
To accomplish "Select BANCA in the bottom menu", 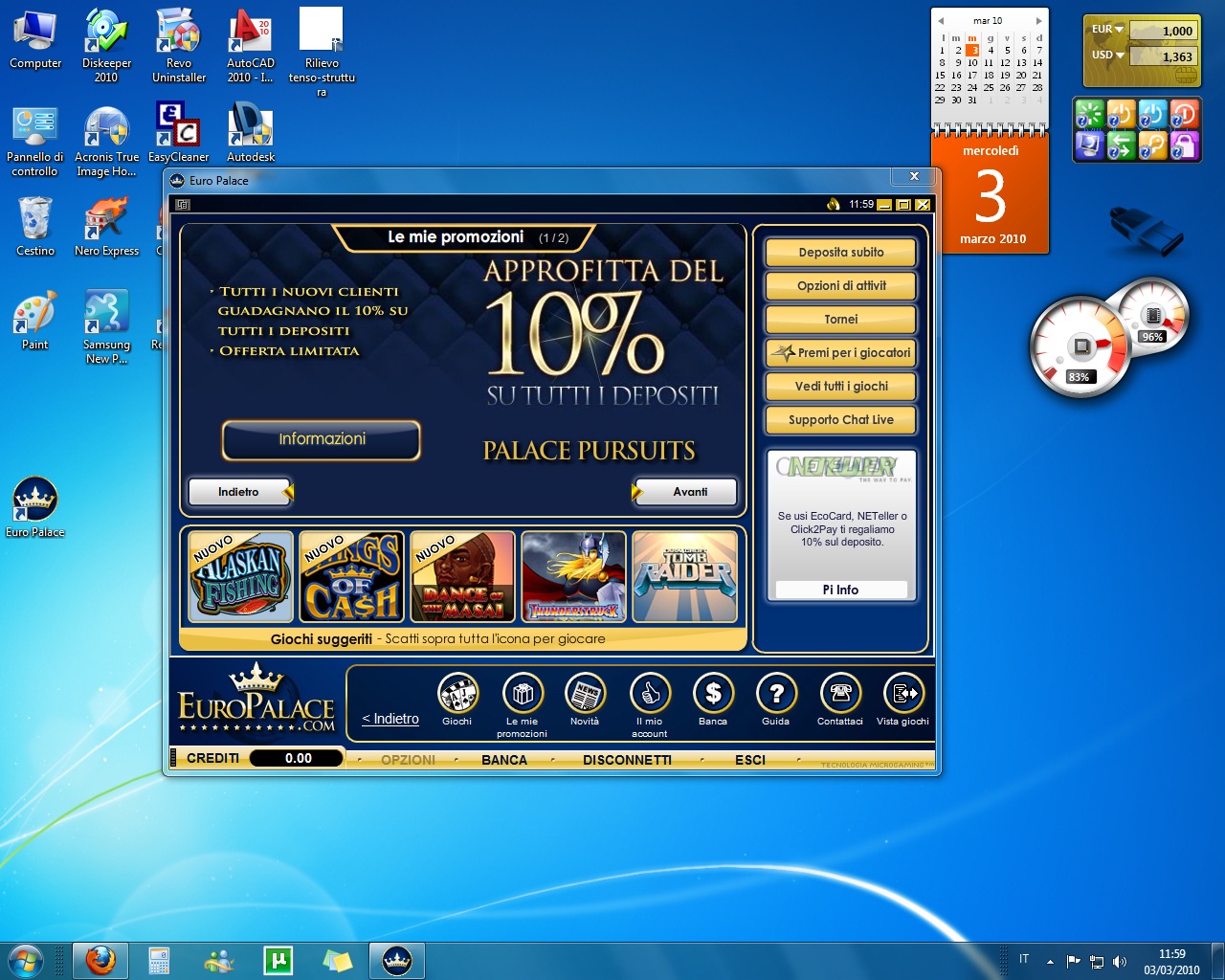I will tap(504, 760).
